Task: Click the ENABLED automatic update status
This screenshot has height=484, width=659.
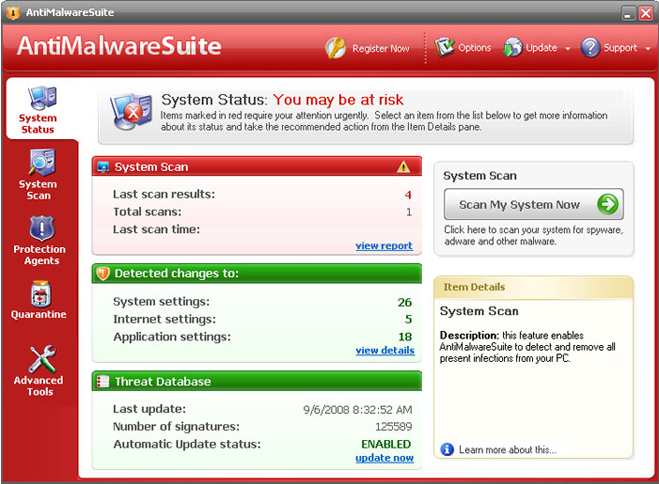Action: [386, 444]
